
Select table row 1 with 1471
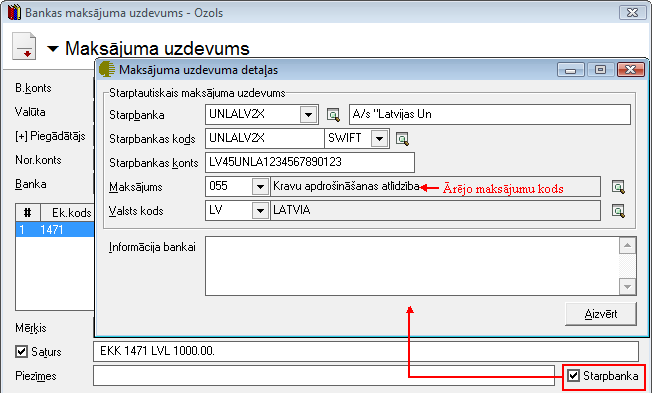55,230
